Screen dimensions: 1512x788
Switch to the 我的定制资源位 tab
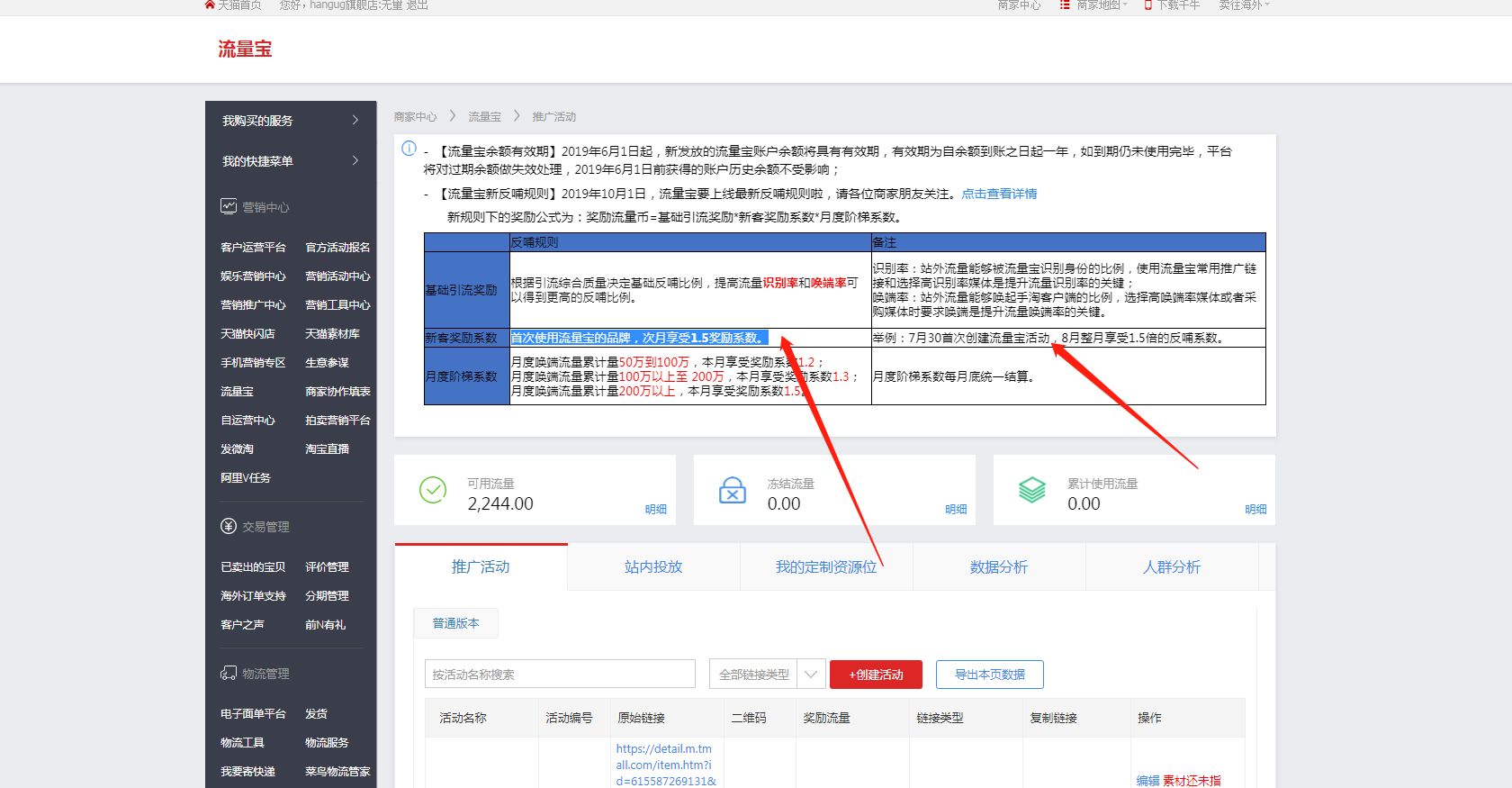(x=826, y=566)
